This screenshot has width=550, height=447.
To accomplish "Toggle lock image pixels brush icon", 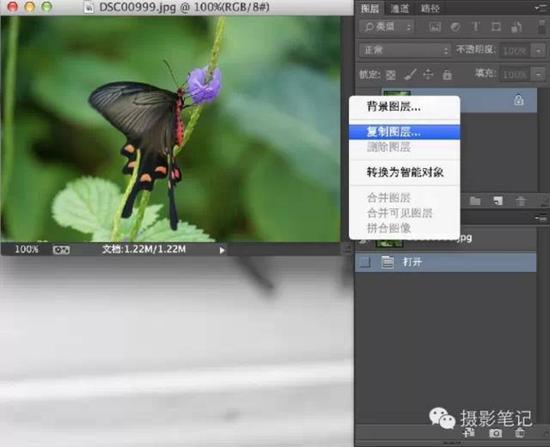I will pos(410,74).
